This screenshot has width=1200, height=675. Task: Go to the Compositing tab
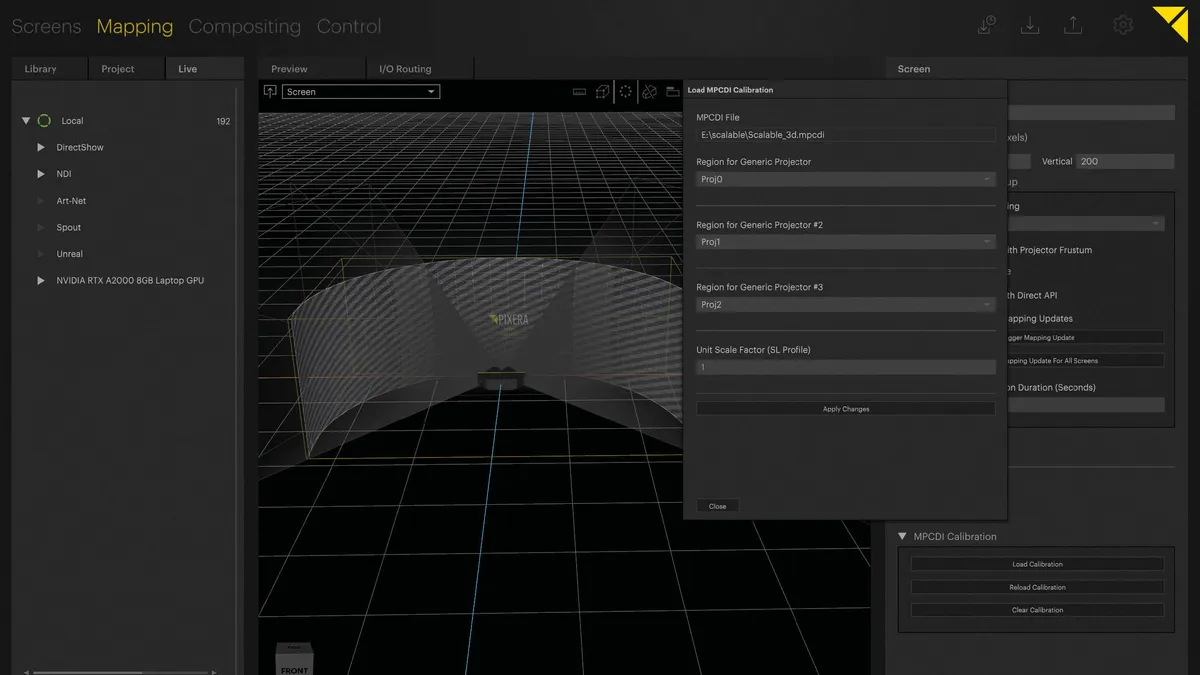pos(245,26)
